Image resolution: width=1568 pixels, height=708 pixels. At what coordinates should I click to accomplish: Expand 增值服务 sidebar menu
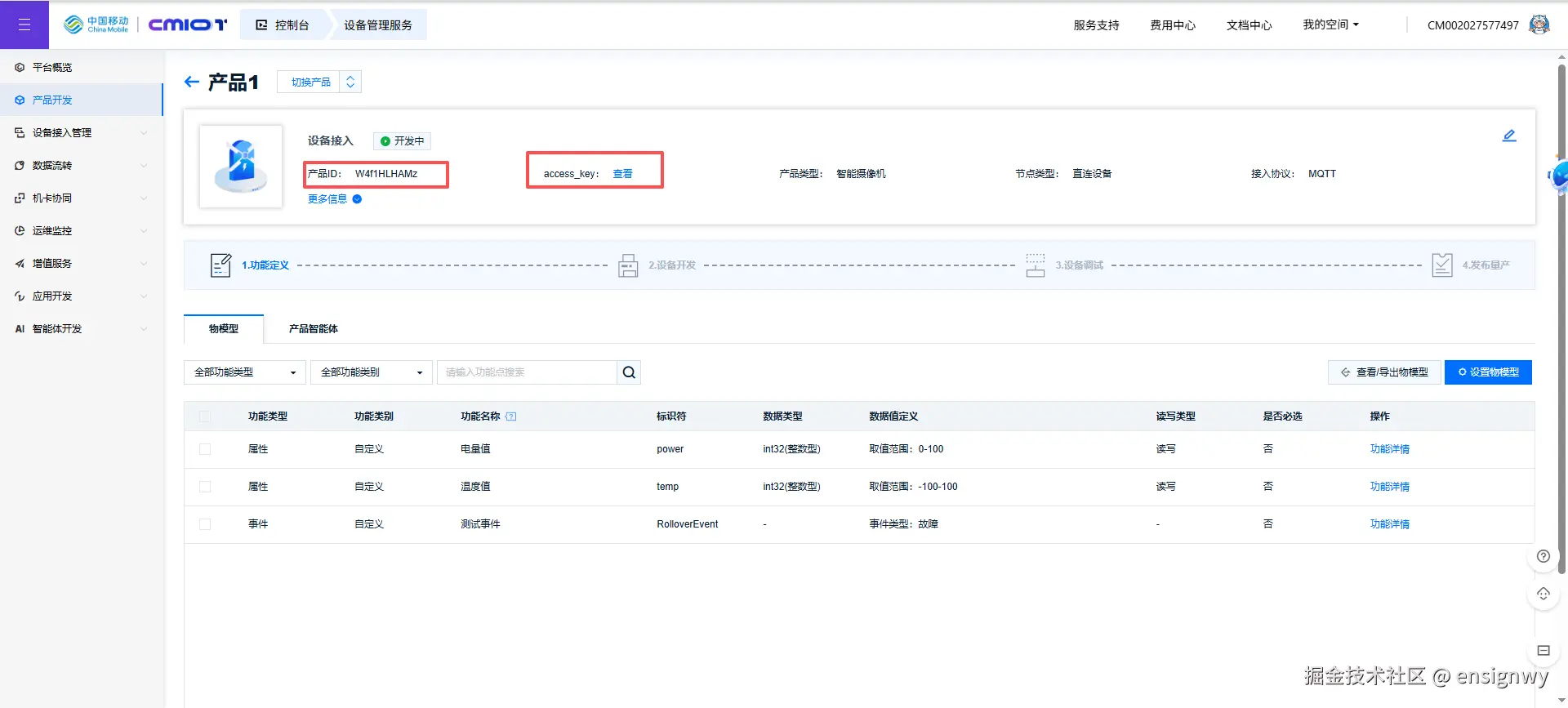[x=82, y=263]
